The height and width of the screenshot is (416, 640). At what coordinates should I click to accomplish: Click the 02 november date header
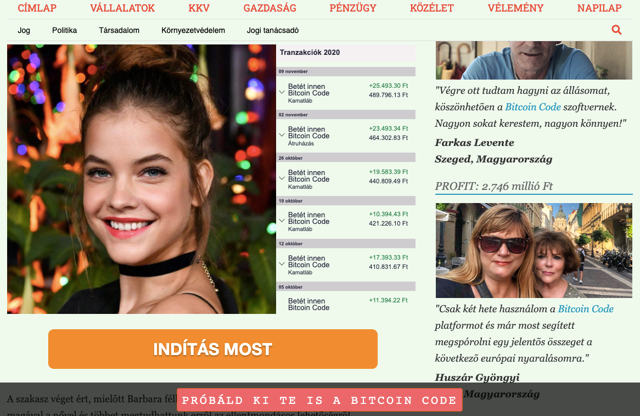click(346, 115)
